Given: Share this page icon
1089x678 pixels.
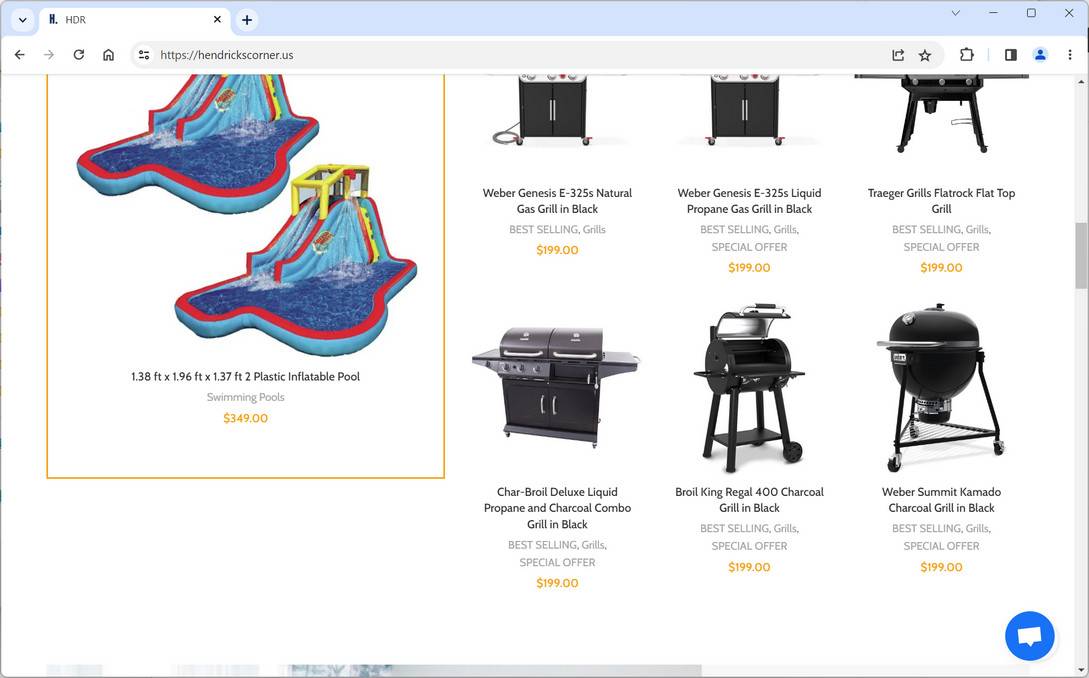Looking at the screenshot, I should (898, 55).
